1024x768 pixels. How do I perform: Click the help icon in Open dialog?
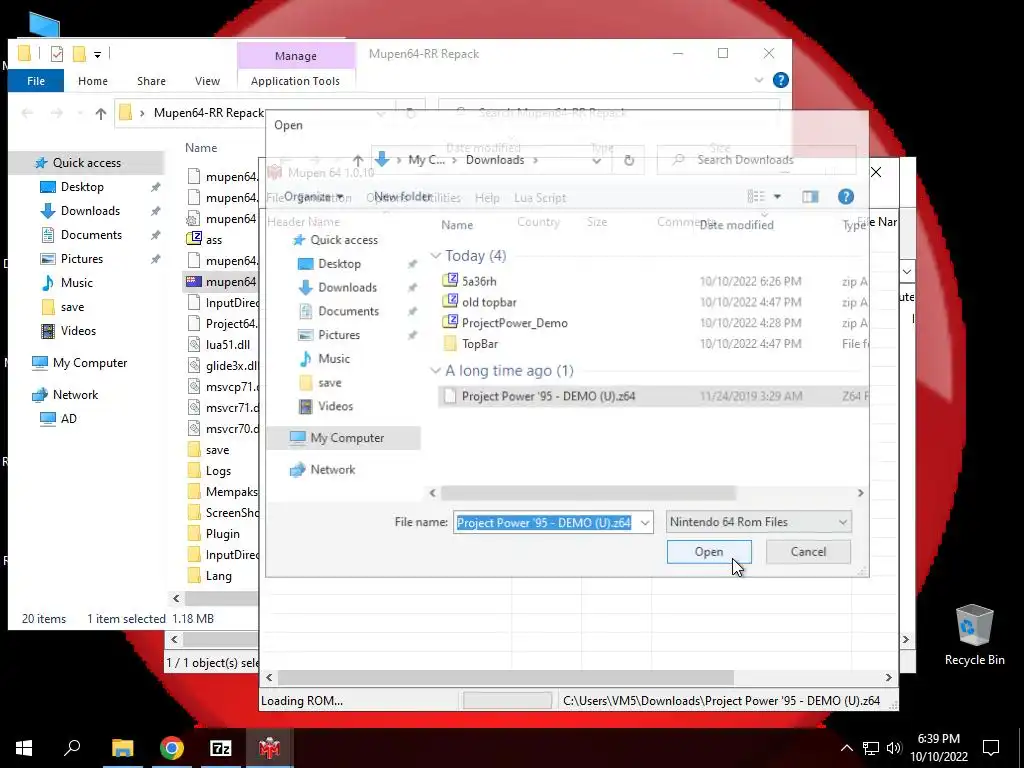pyautogui.click(x=846, y=197)
